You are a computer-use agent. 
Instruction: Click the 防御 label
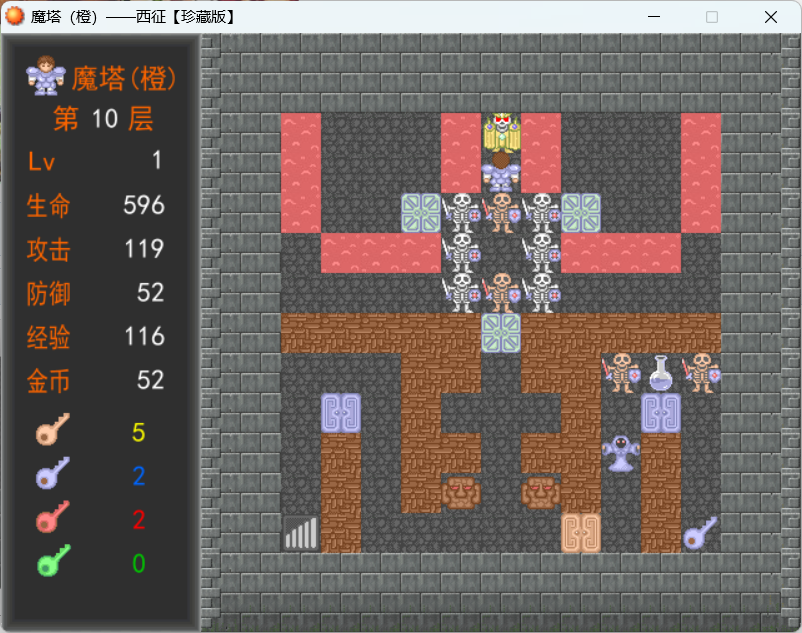[x=49, y=293]
